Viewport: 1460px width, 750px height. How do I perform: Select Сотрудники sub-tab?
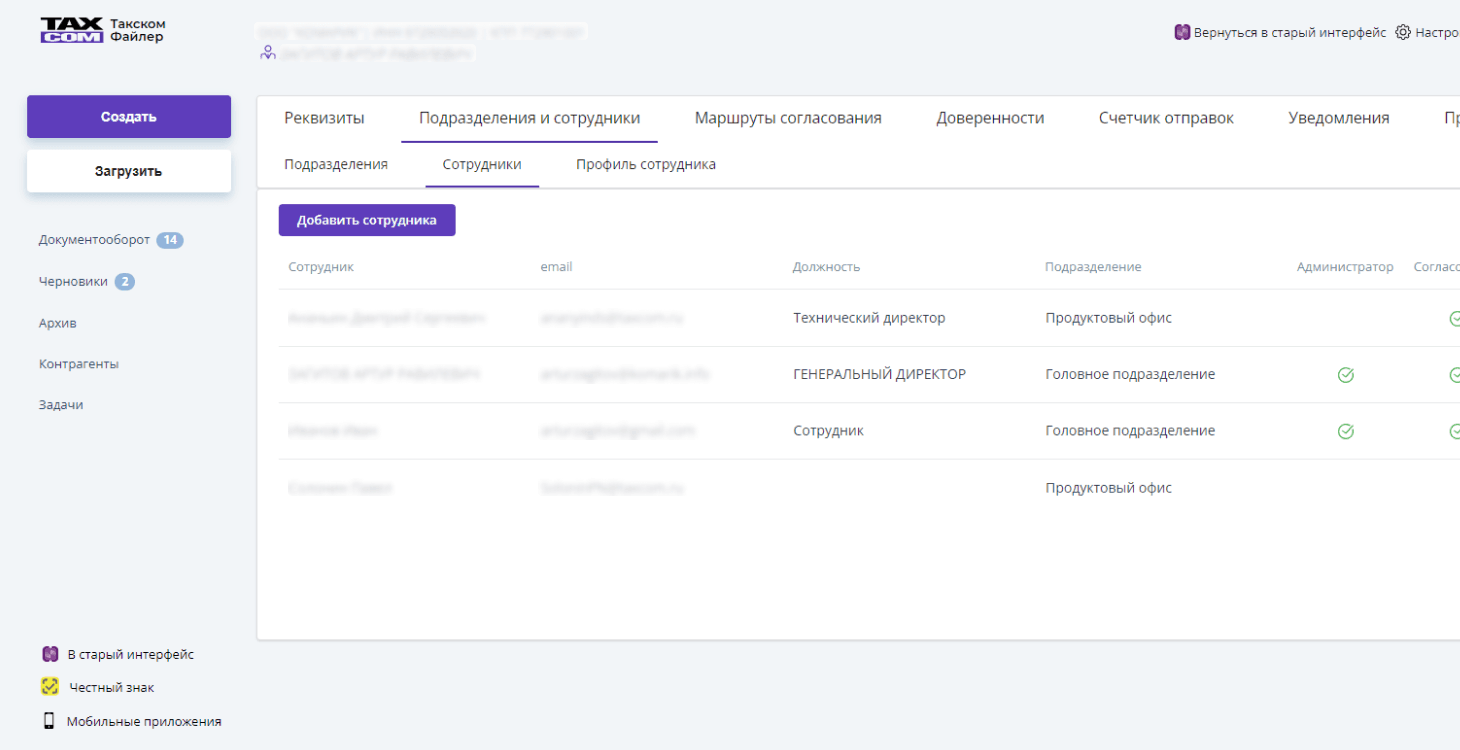[482, 164]
